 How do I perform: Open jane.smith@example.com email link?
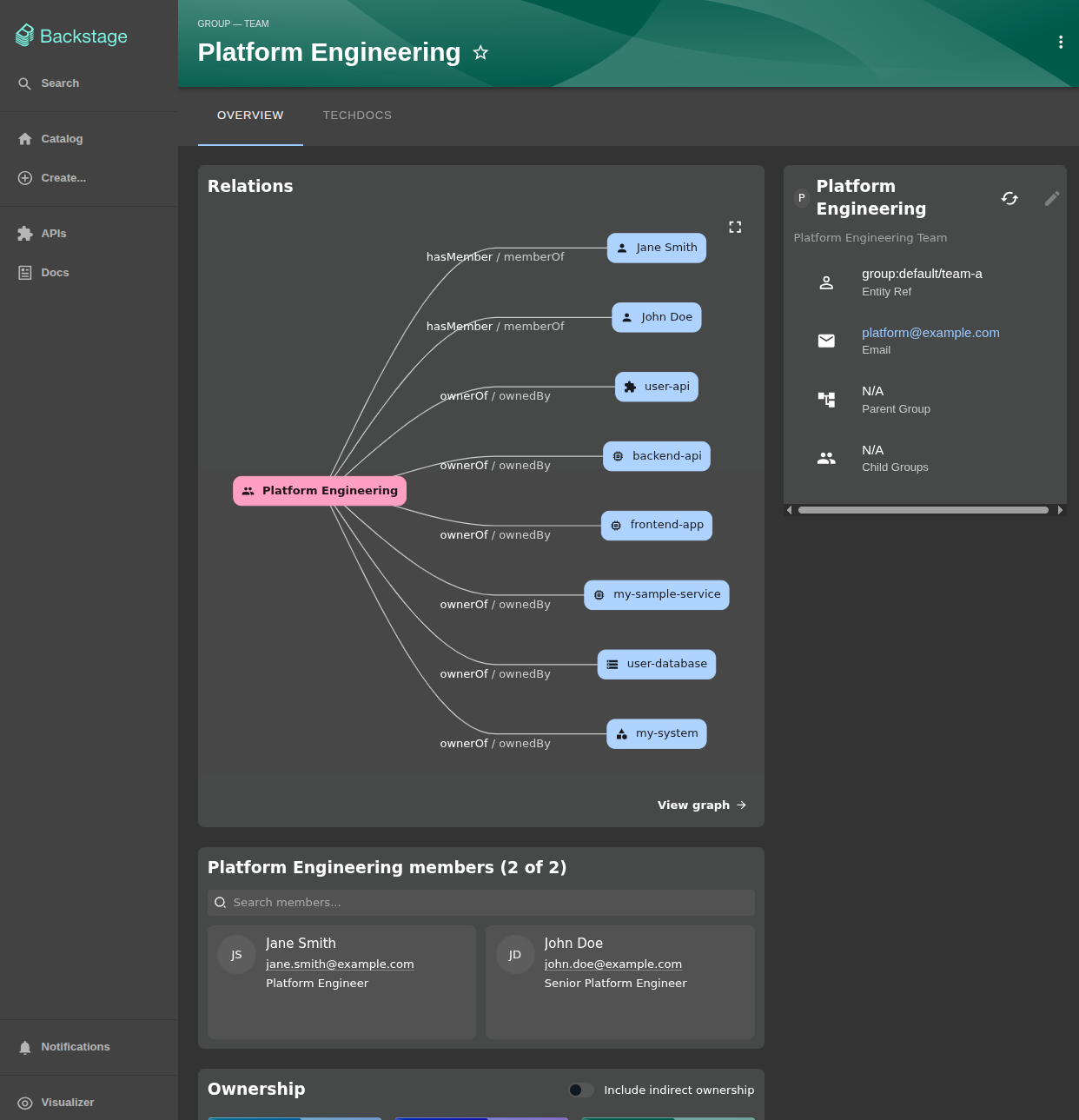pos(340,964)
